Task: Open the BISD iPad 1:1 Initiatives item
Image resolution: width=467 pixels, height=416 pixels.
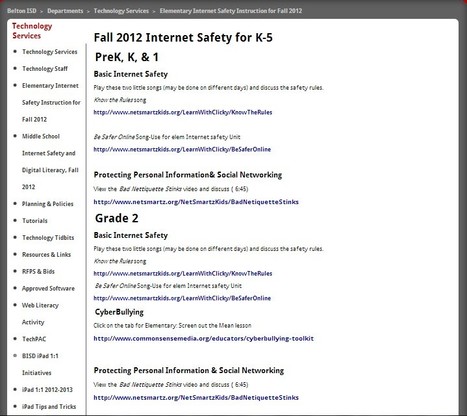Action: point(40,364)
